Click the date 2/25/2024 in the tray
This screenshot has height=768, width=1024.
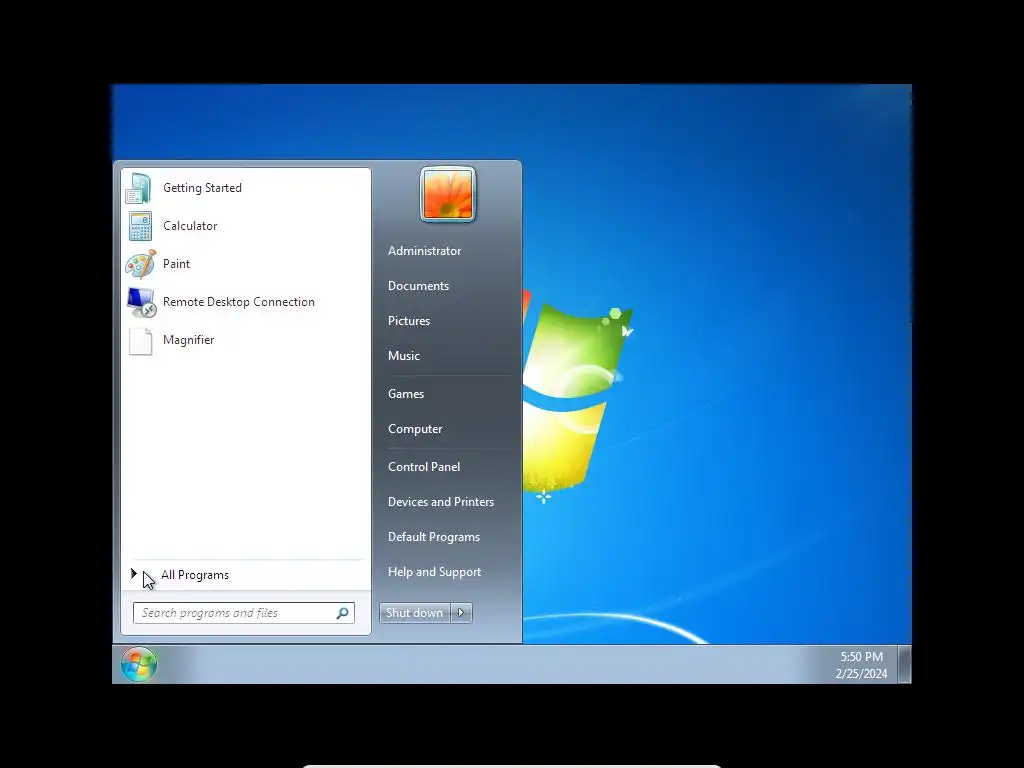click(861, 673)
